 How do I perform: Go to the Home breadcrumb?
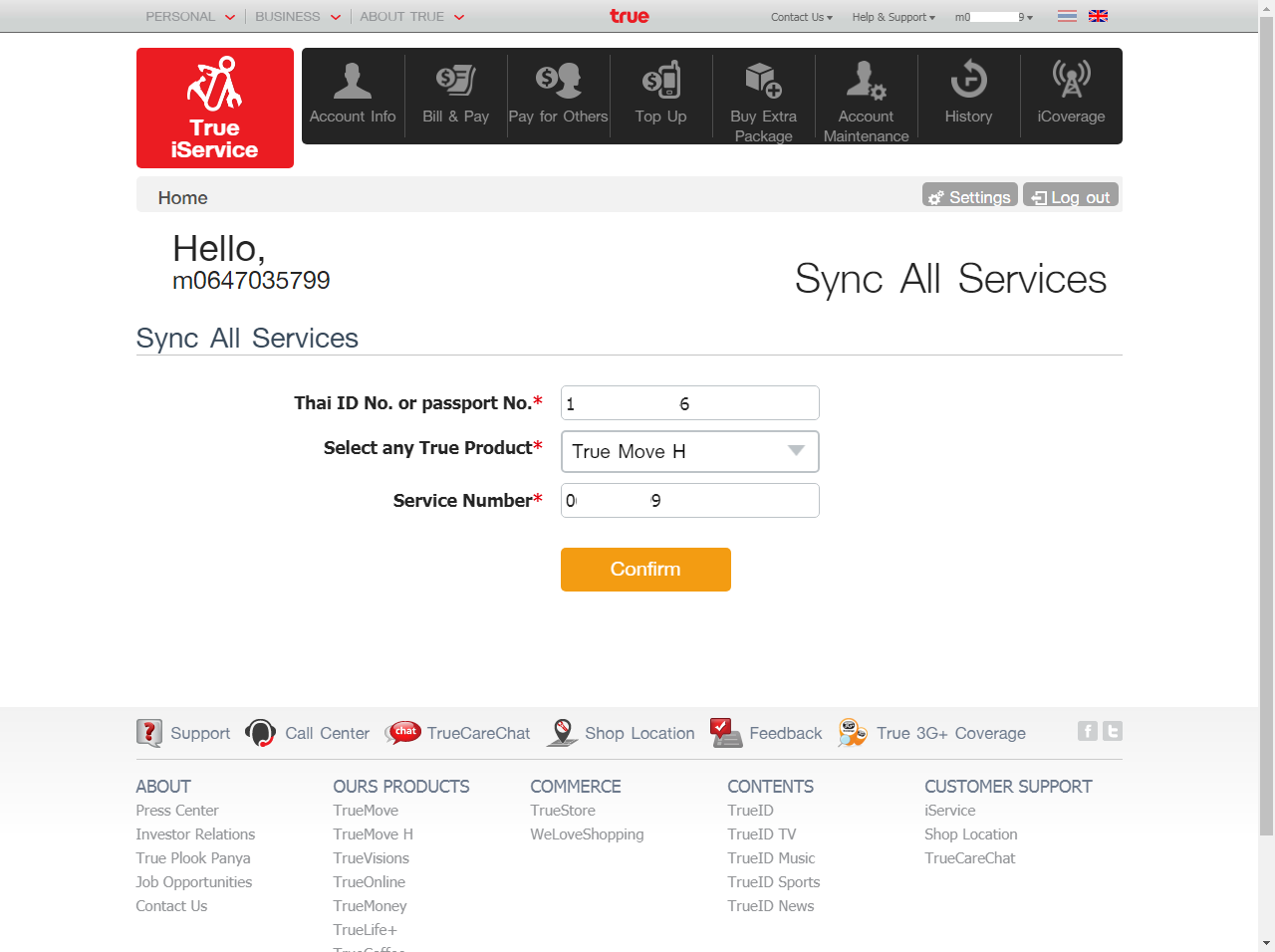[183, 197]
